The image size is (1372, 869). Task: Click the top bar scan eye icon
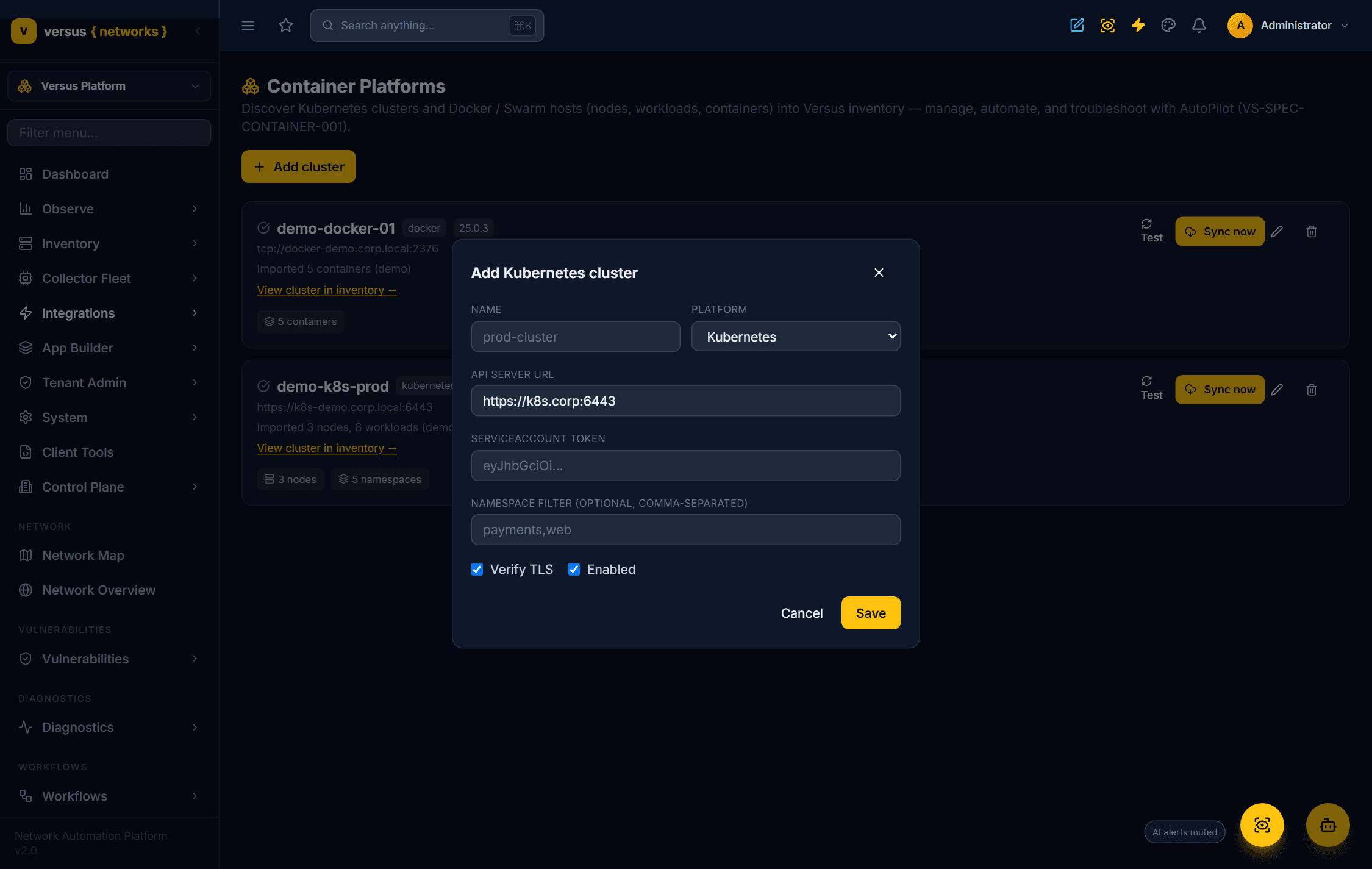1107,26
